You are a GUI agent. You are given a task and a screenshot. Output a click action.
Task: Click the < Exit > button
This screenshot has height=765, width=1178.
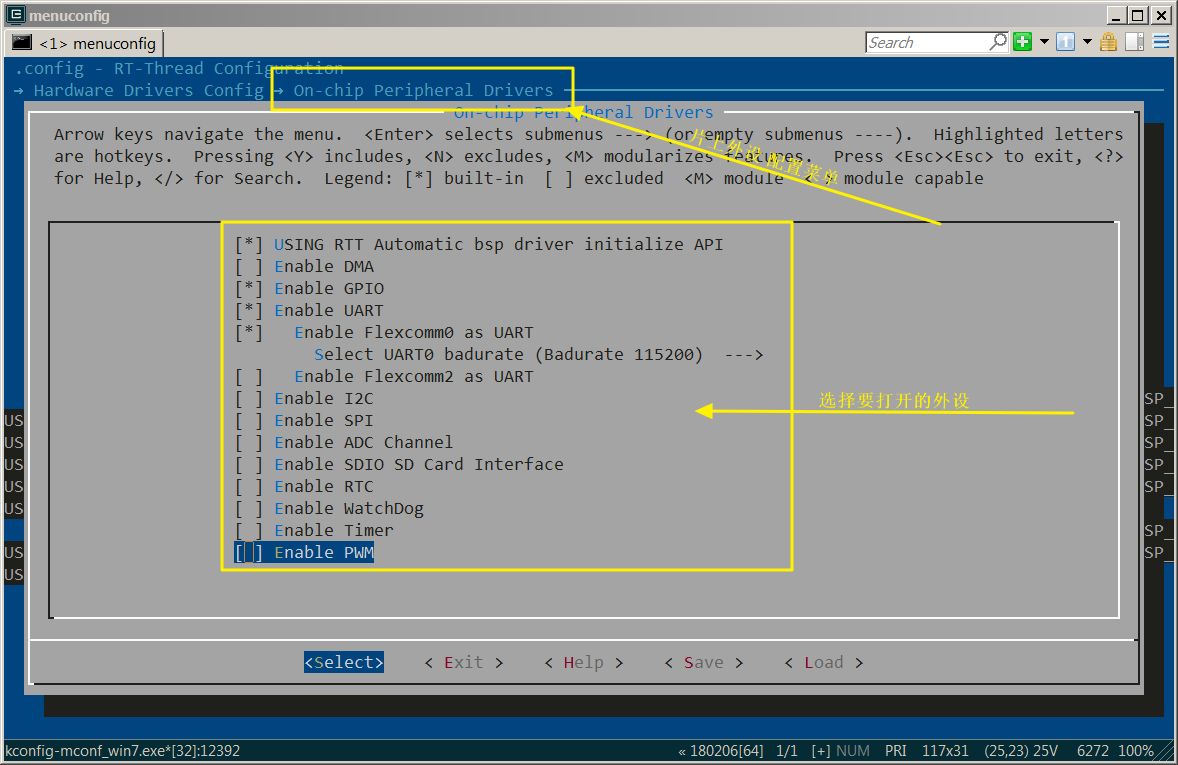463,663
